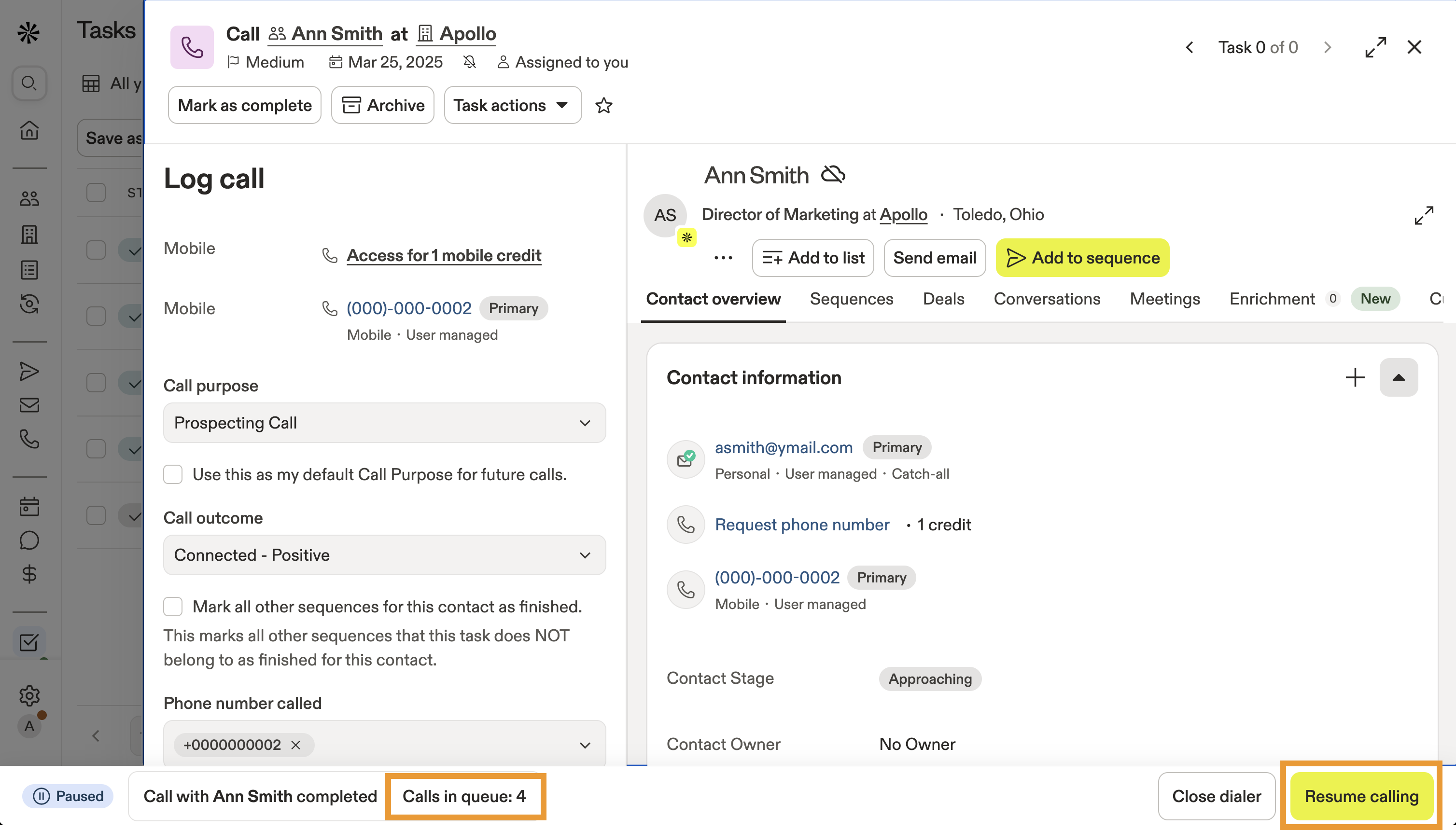Open the Deals dollar icon in sidebar
The width and height of the screenshot is (1456, 830).
coord(29,574)
